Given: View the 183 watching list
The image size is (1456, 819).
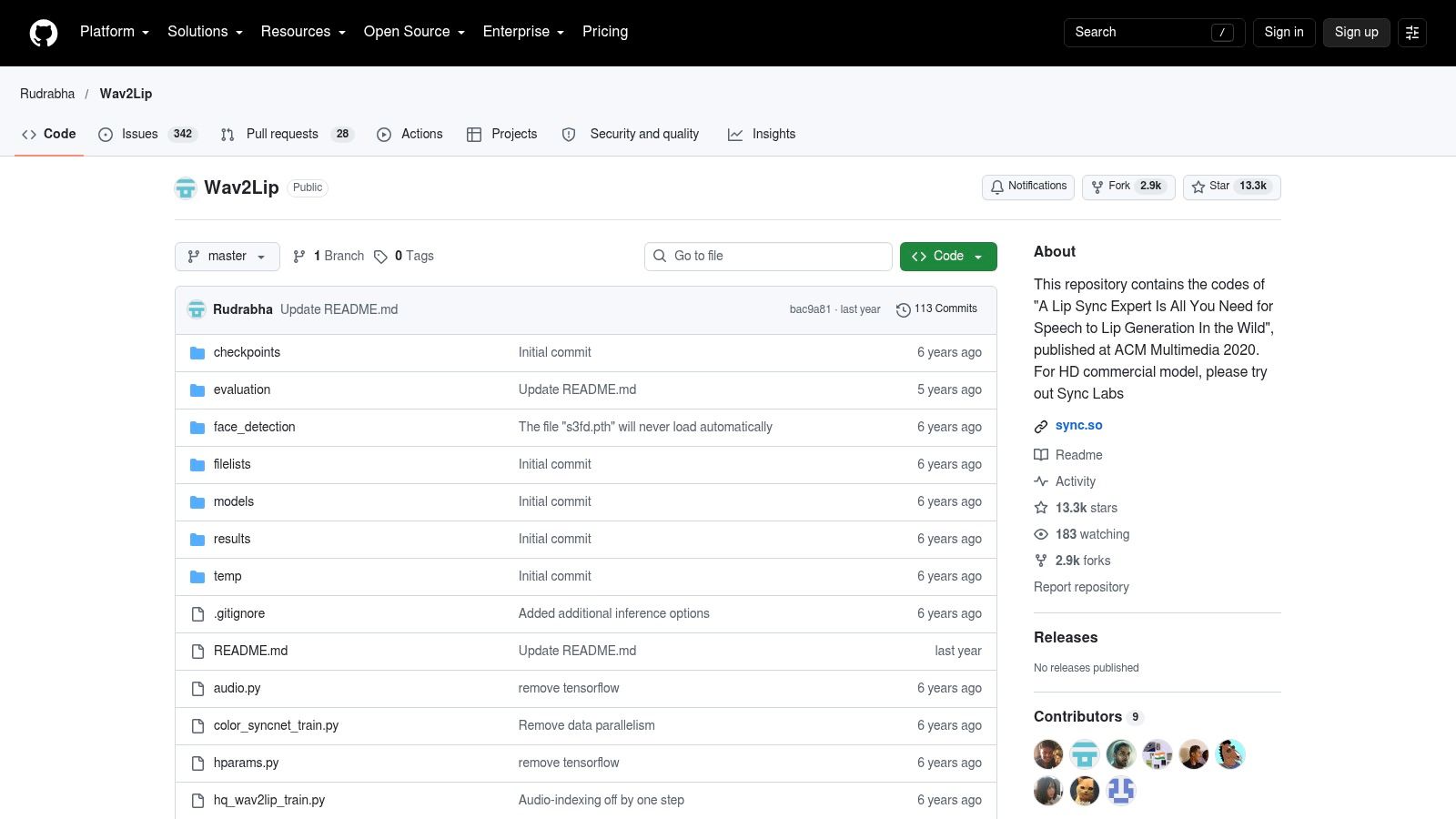Looking at the screenshot, I should [x=1082, y=534].
